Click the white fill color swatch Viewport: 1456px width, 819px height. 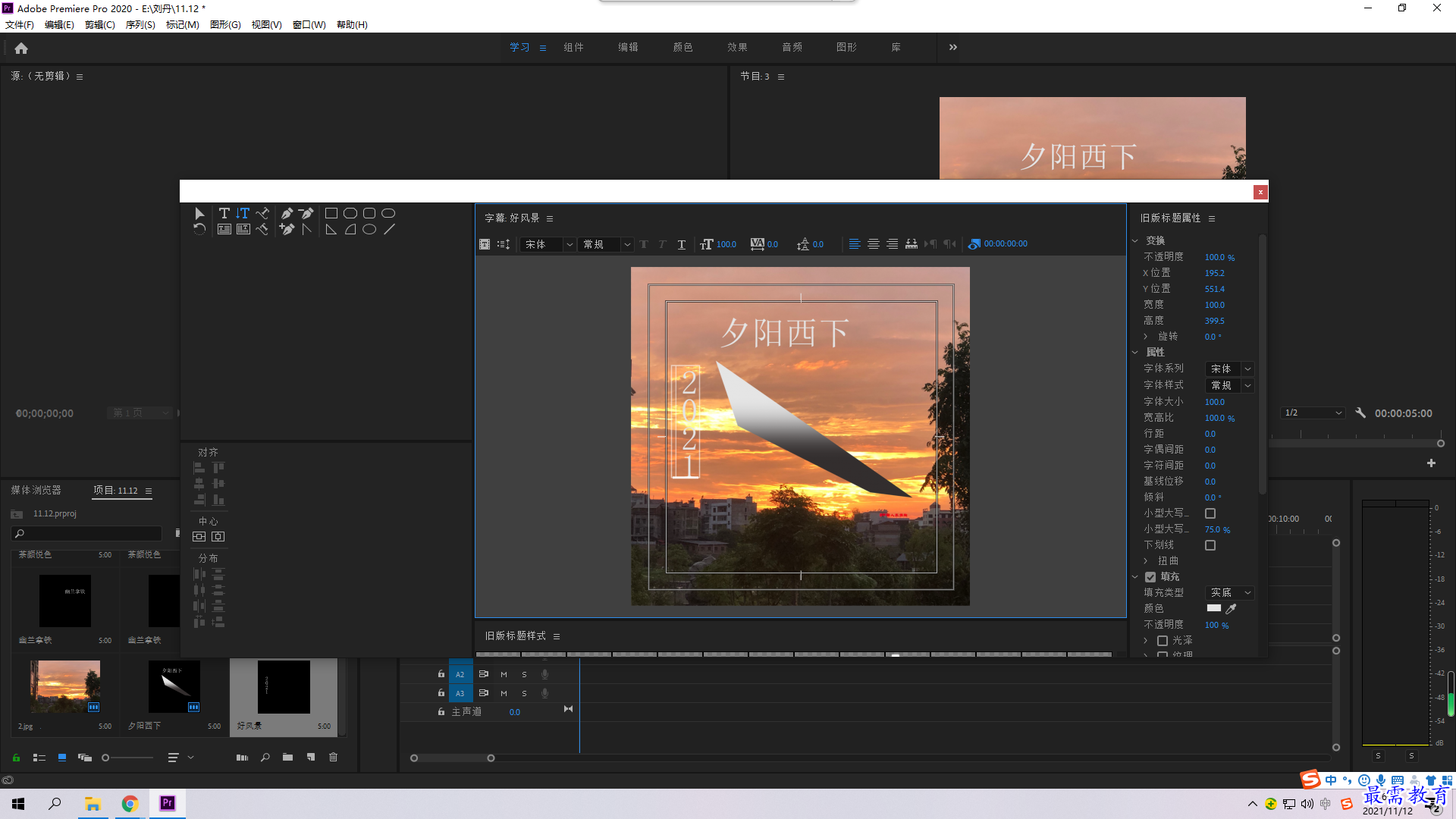(x=1213, y=608)
